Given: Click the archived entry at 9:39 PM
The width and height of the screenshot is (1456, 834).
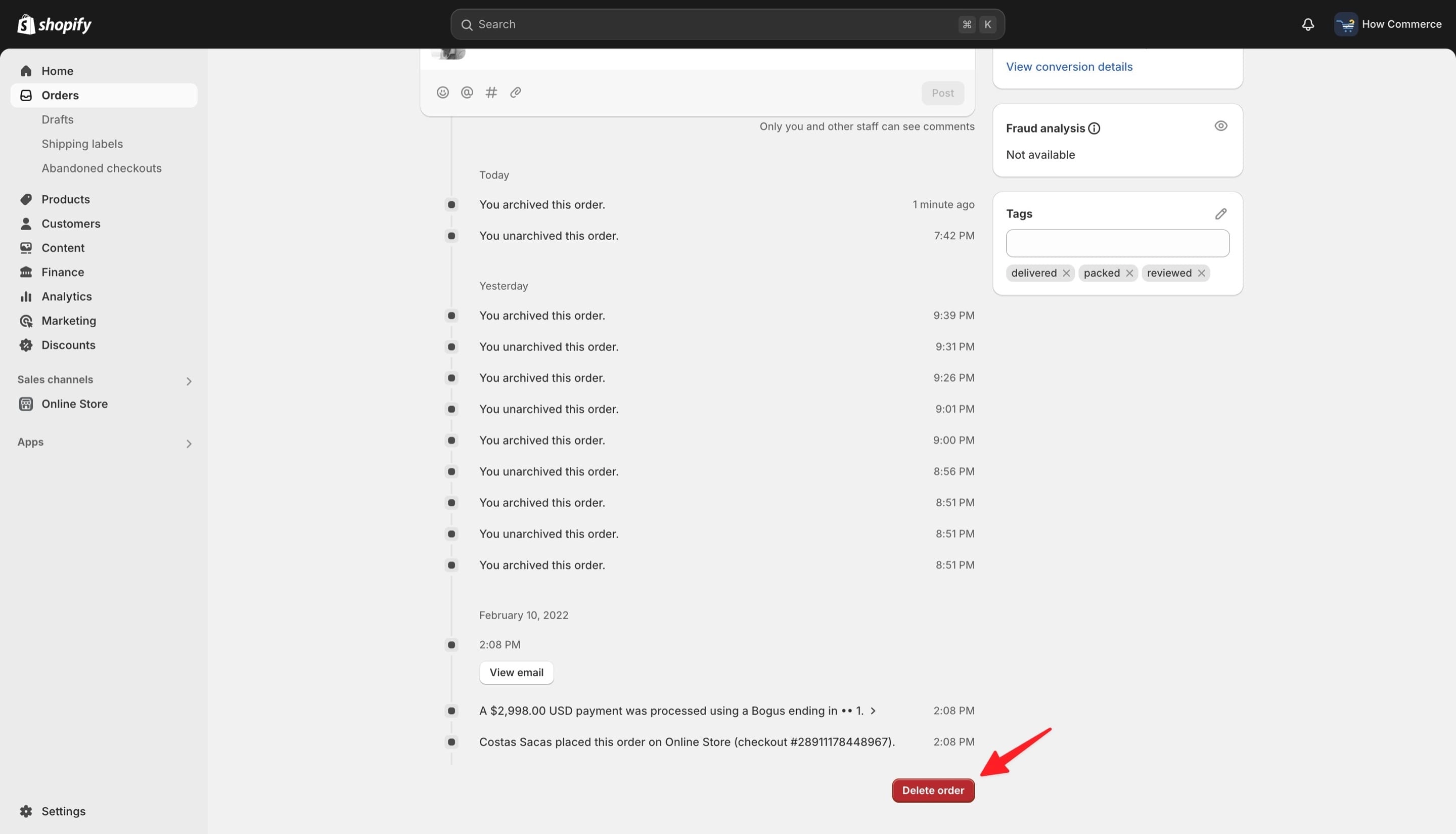Looking at the screenshot, I should [541, 316].
